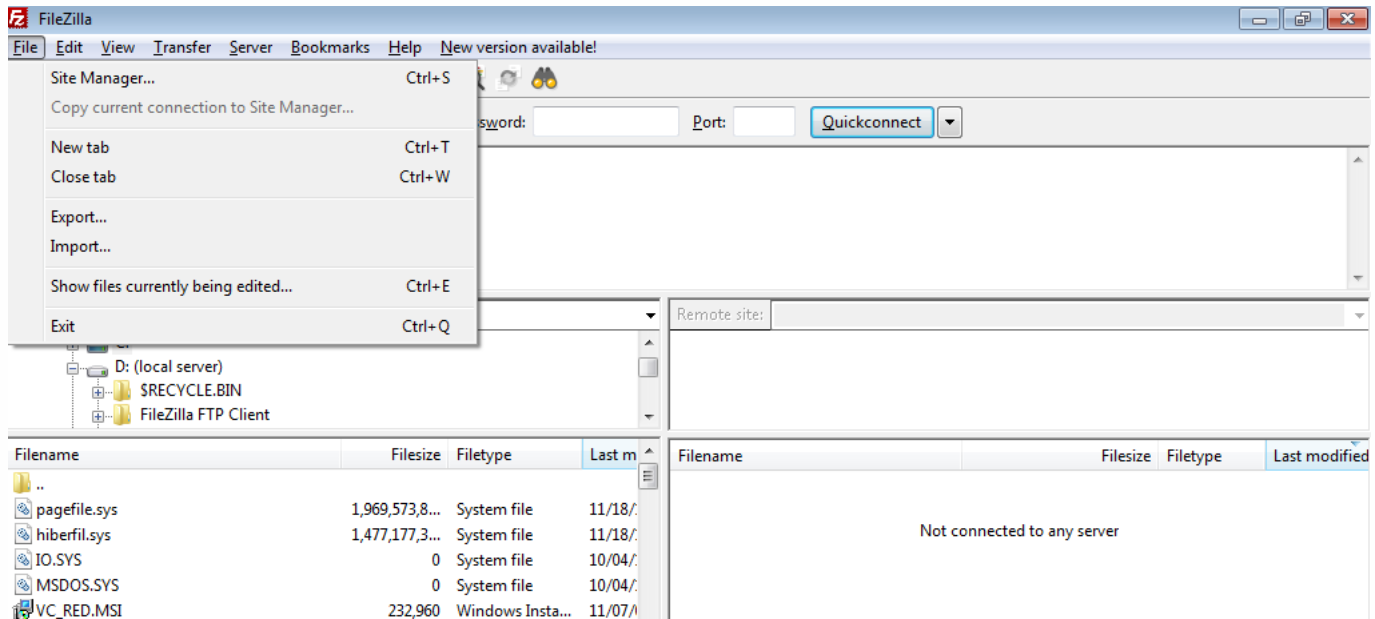Sort local list by Filename column
The height and width of the screenshot is (619, 1375).
tap(175, 454)
